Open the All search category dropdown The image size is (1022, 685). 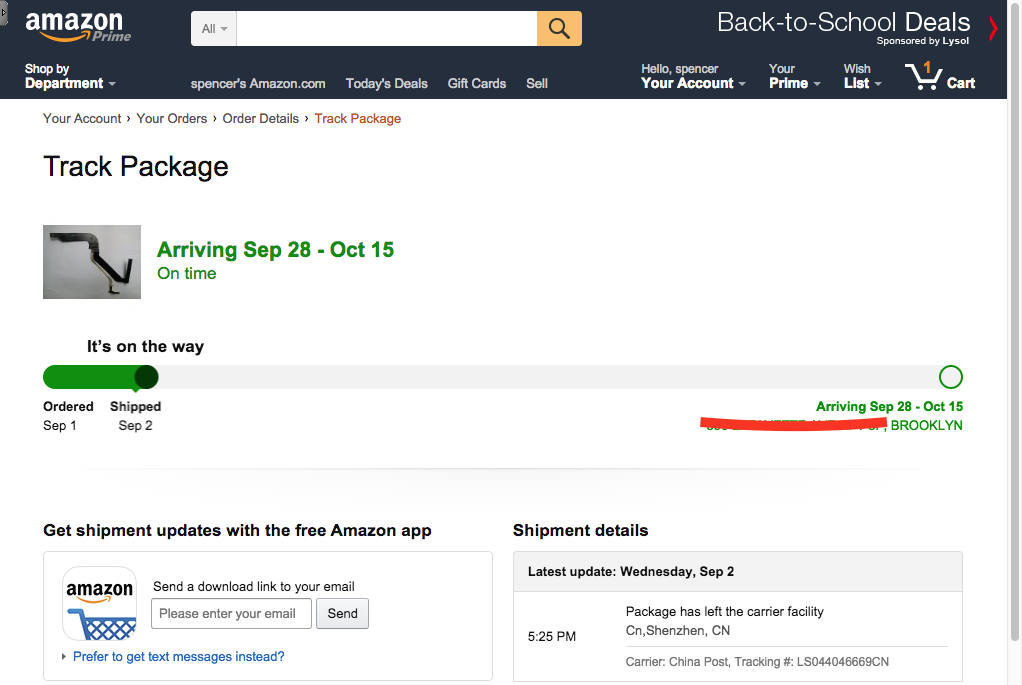[214, 29]
